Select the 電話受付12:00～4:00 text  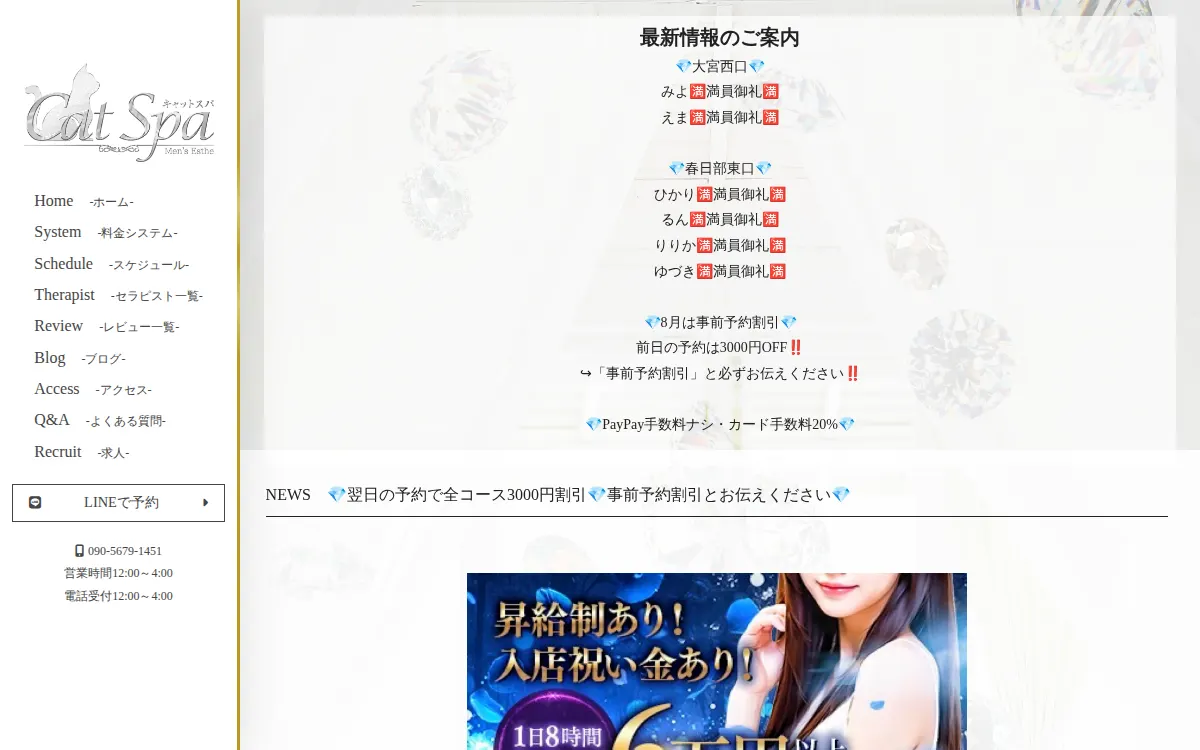tap(118, 596)
